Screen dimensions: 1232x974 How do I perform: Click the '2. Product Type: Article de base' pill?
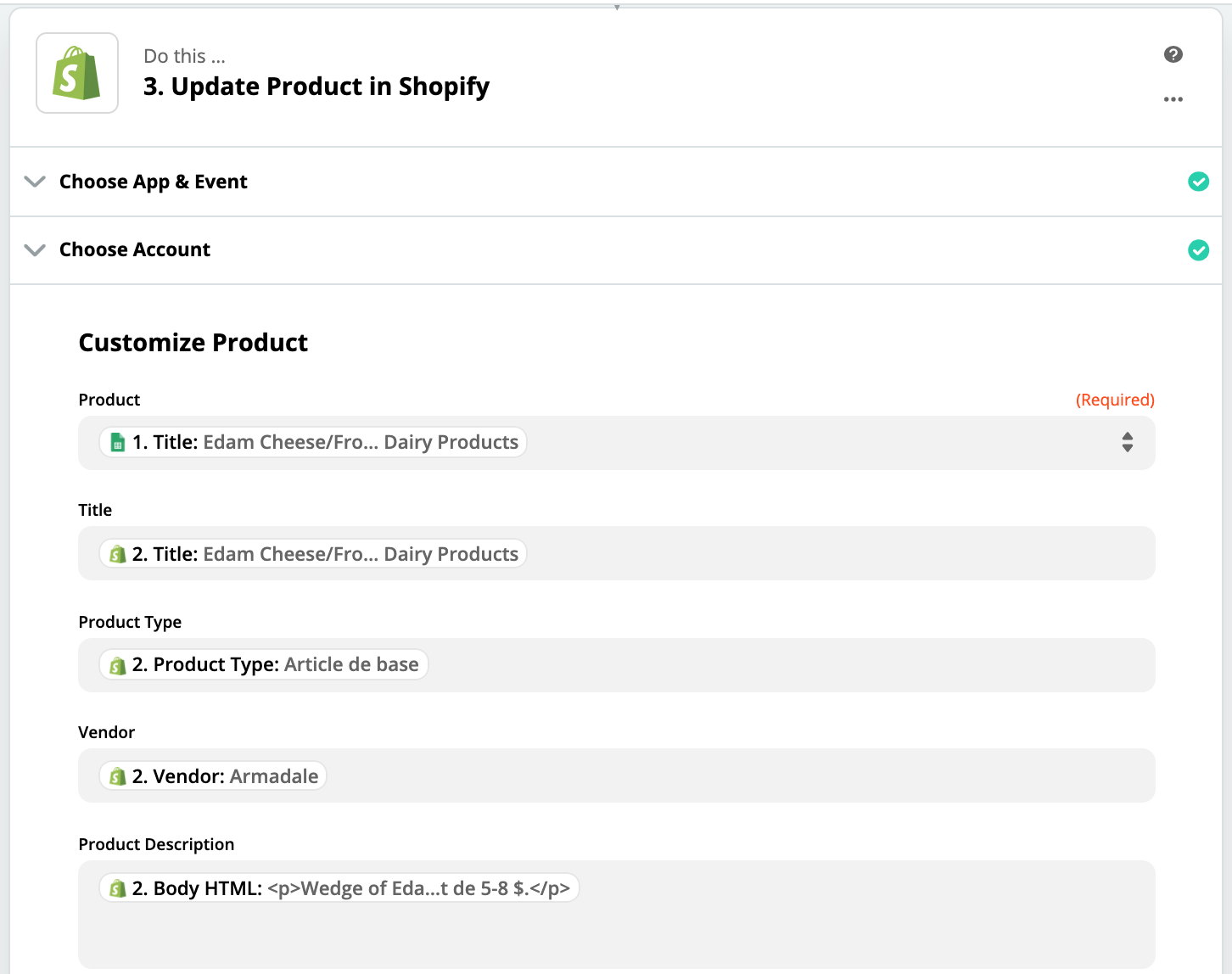pyautogui.click(x=264, y=664)
